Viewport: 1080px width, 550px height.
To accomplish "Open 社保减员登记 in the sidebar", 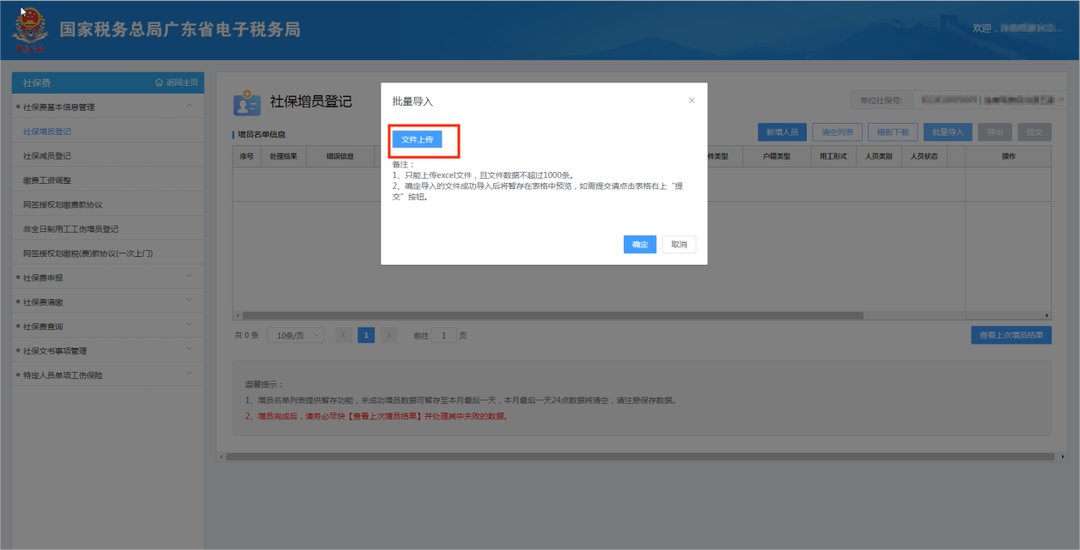I will tap(47, 156).
